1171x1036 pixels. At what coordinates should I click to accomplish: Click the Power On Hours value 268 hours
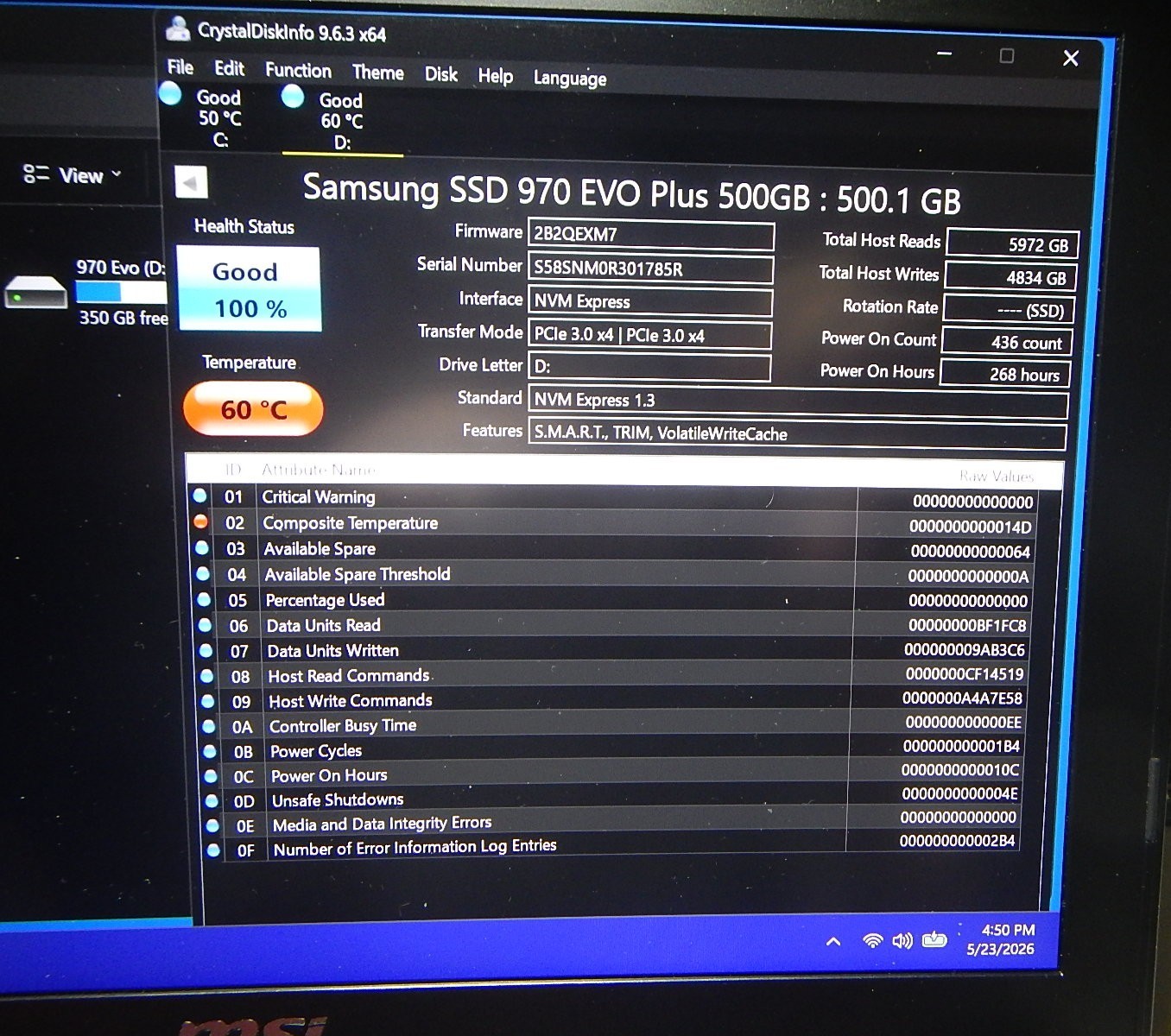[x=1005, y=374]
